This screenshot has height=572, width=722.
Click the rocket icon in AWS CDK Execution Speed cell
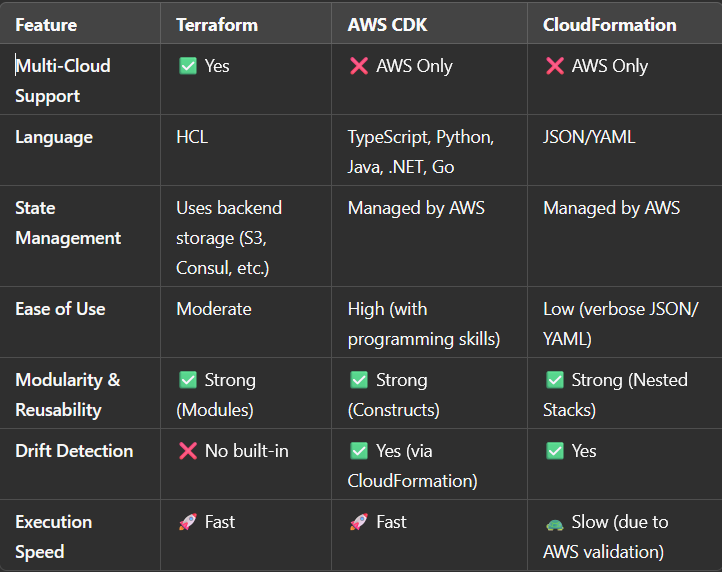point(358,522)
